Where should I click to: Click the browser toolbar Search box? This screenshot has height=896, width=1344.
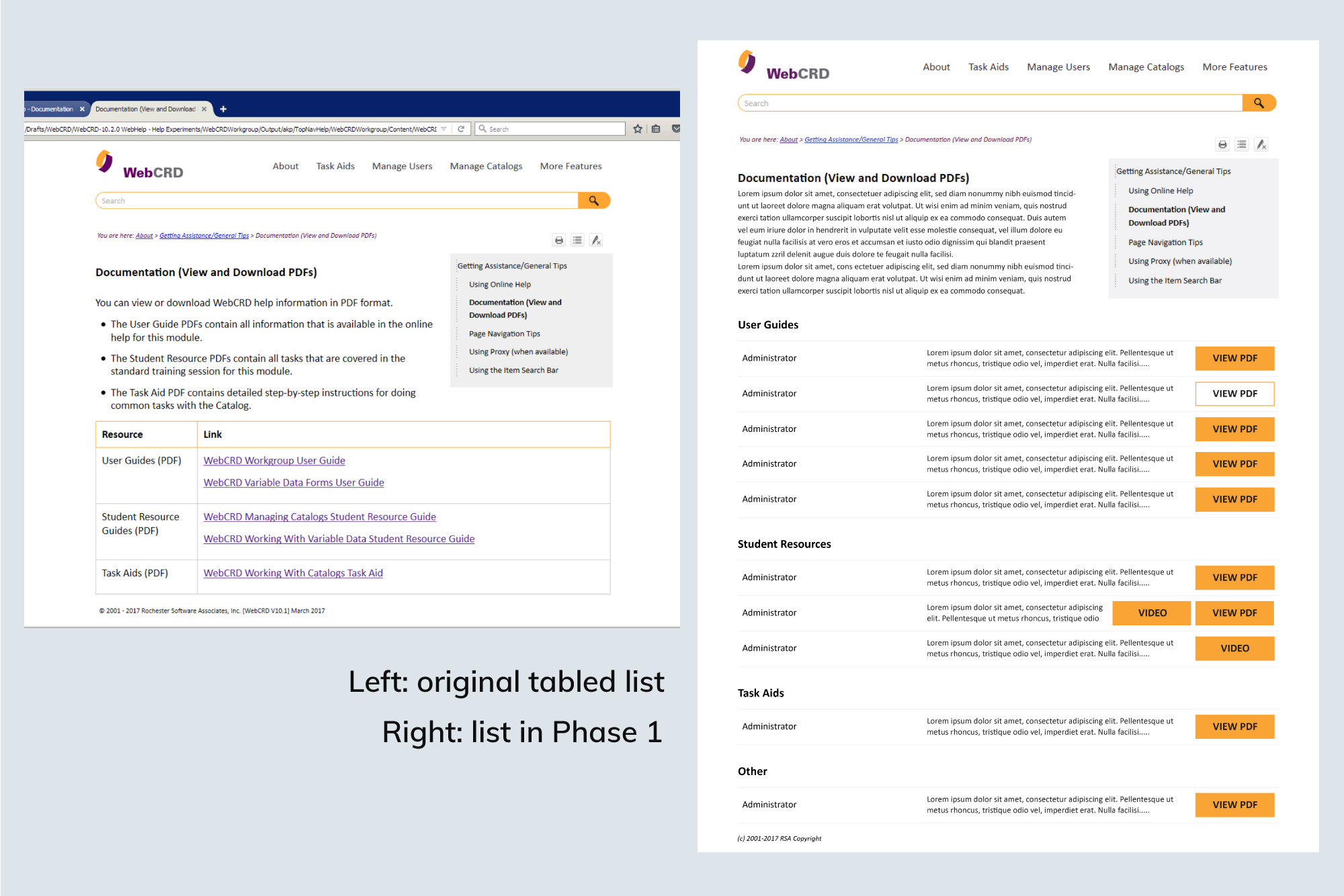click(550, 129)
